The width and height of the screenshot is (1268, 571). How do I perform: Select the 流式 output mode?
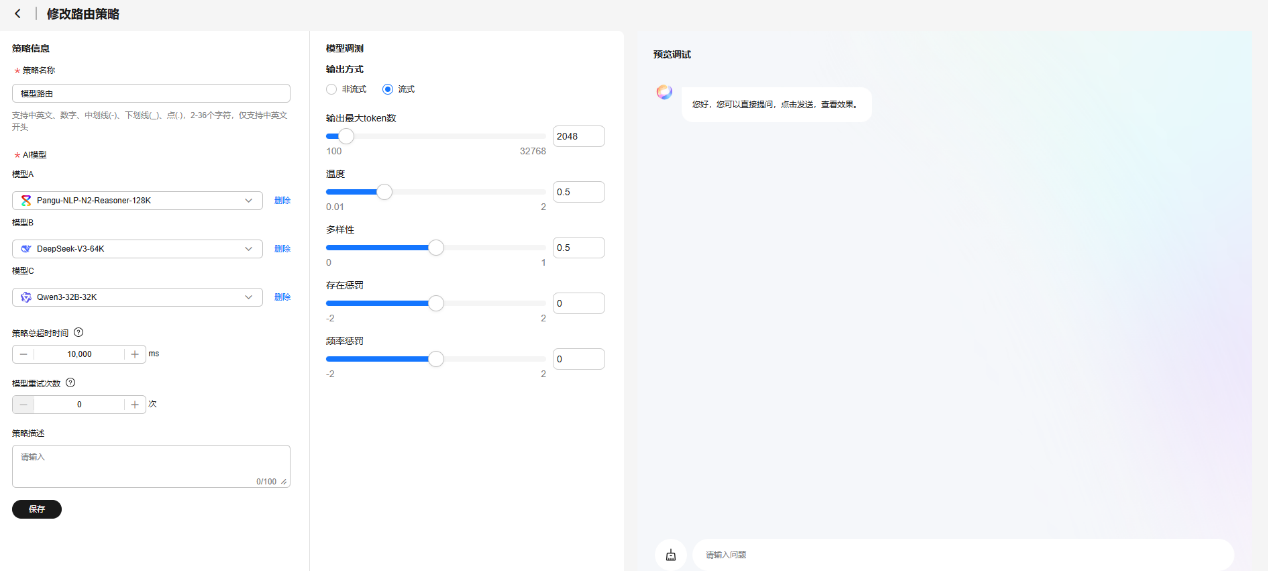pos(388,89)
